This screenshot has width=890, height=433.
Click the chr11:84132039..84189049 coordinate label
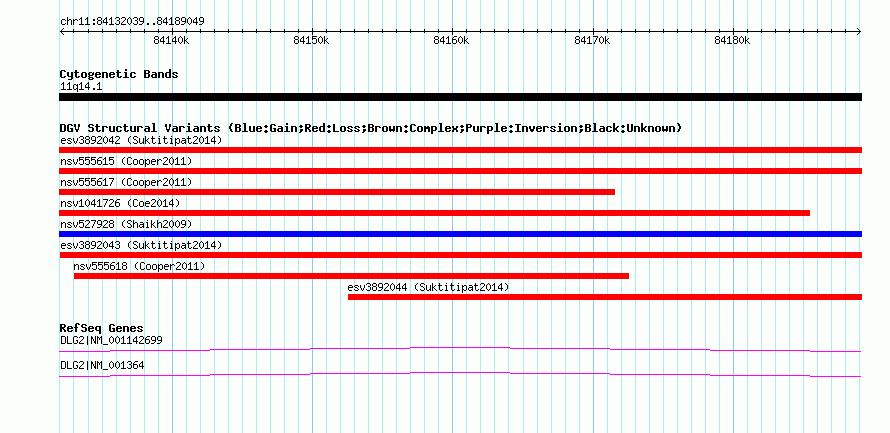132,22
